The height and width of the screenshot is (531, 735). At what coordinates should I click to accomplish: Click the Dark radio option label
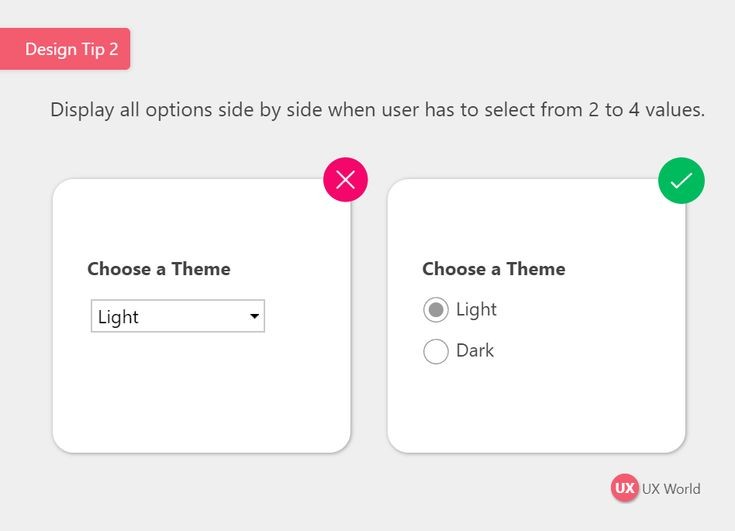[475, 351]
